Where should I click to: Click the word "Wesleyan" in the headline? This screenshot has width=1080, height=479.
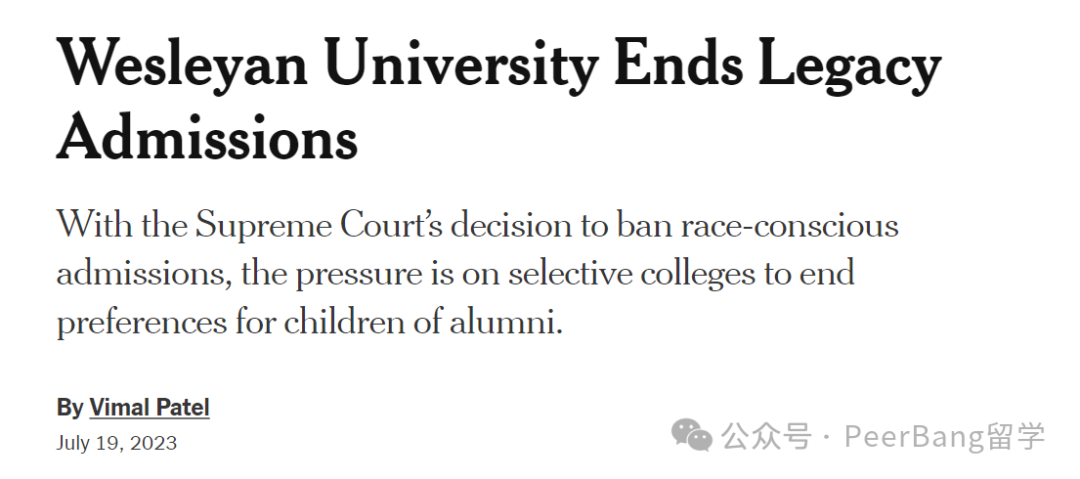pos(183,66)
